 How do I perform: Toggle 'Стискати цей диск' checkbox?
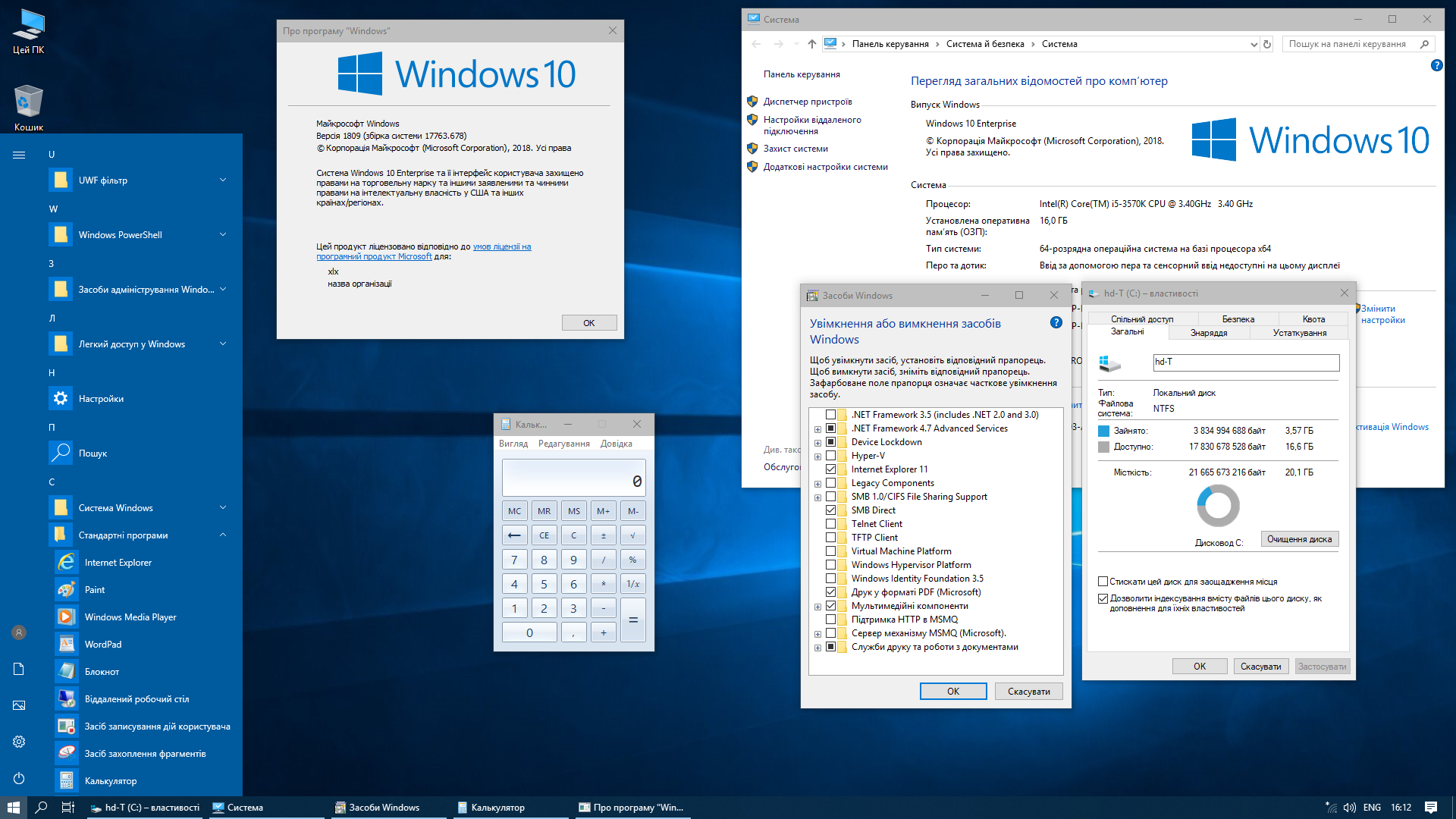[x=1103, y=582]
